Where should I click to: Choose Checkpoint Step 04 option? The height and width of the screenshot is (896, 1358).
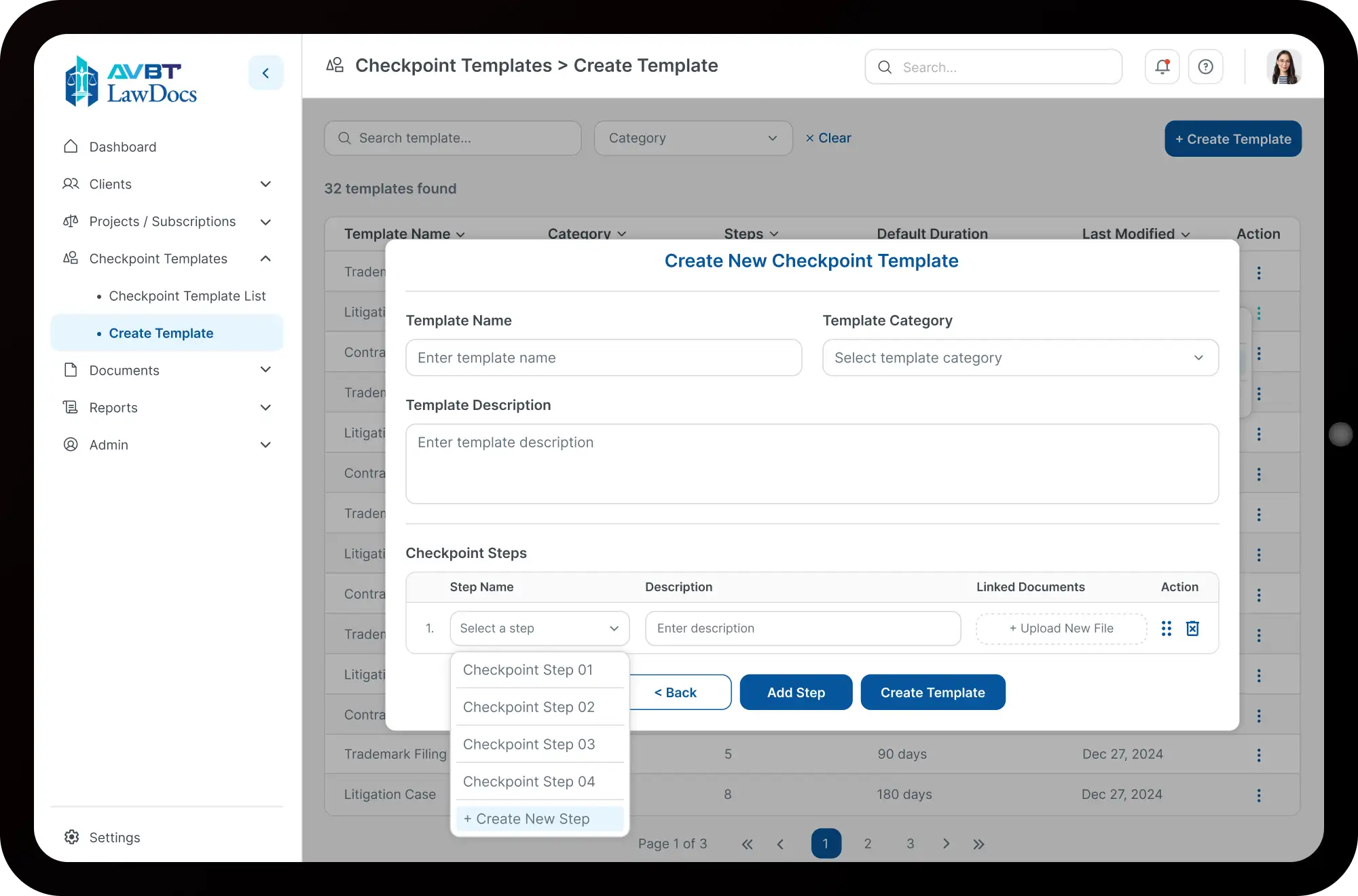[540, 782]
